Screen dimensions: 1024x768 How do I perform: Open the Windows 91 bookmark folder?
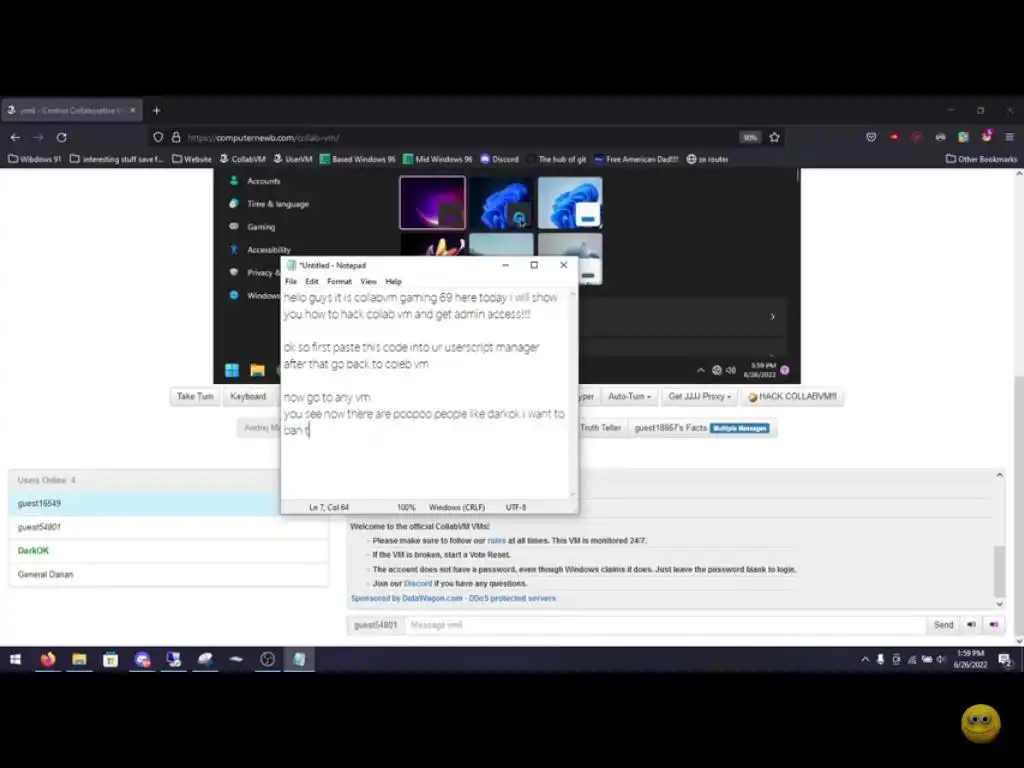click(x=35, y=159)
